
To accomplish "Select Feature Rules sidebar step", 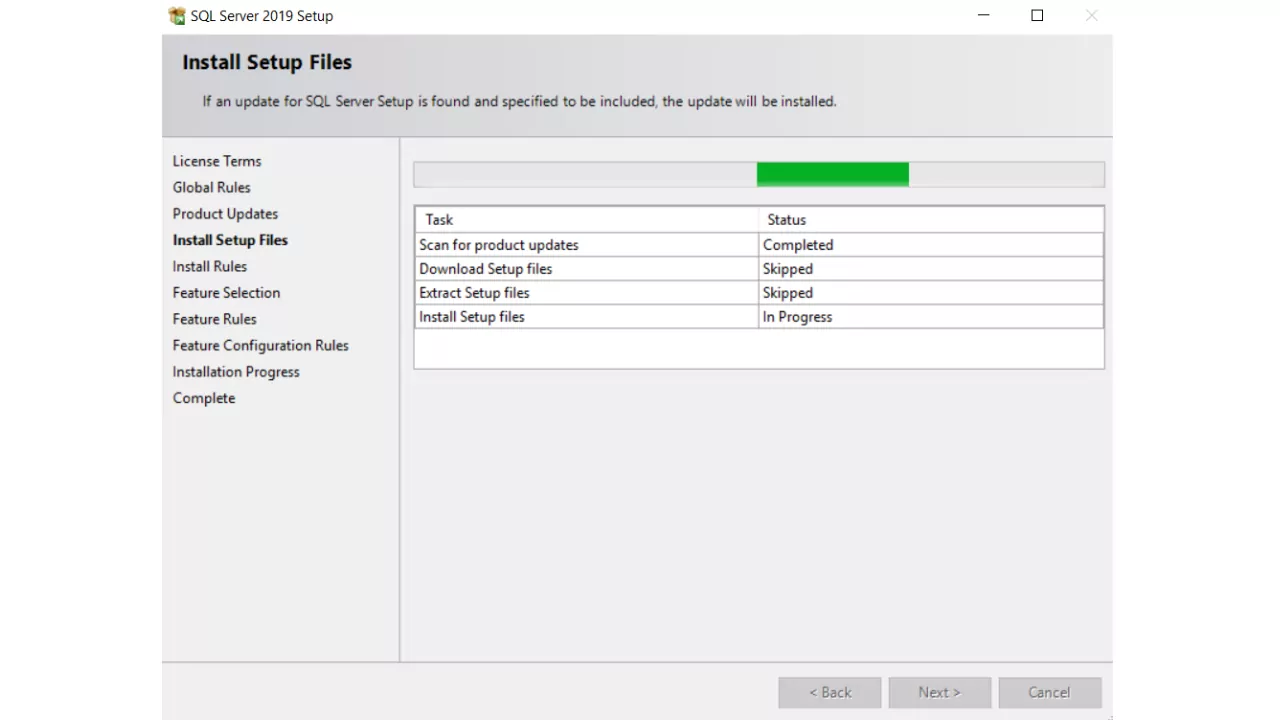I will tap(214, 319).
